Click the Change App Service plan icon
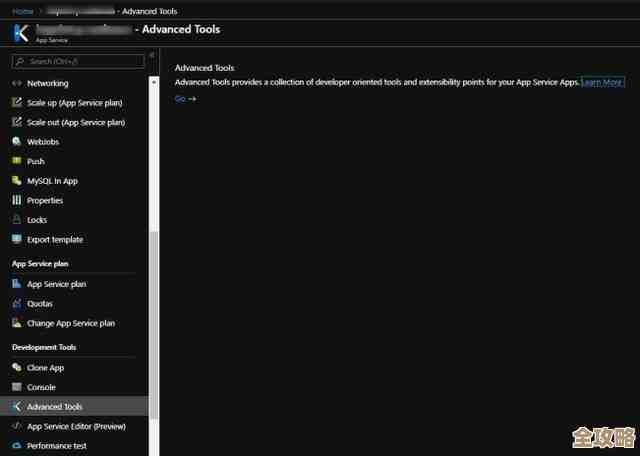Image resolution: width=640 pixels, height=456 pixels. coord(17,323)
